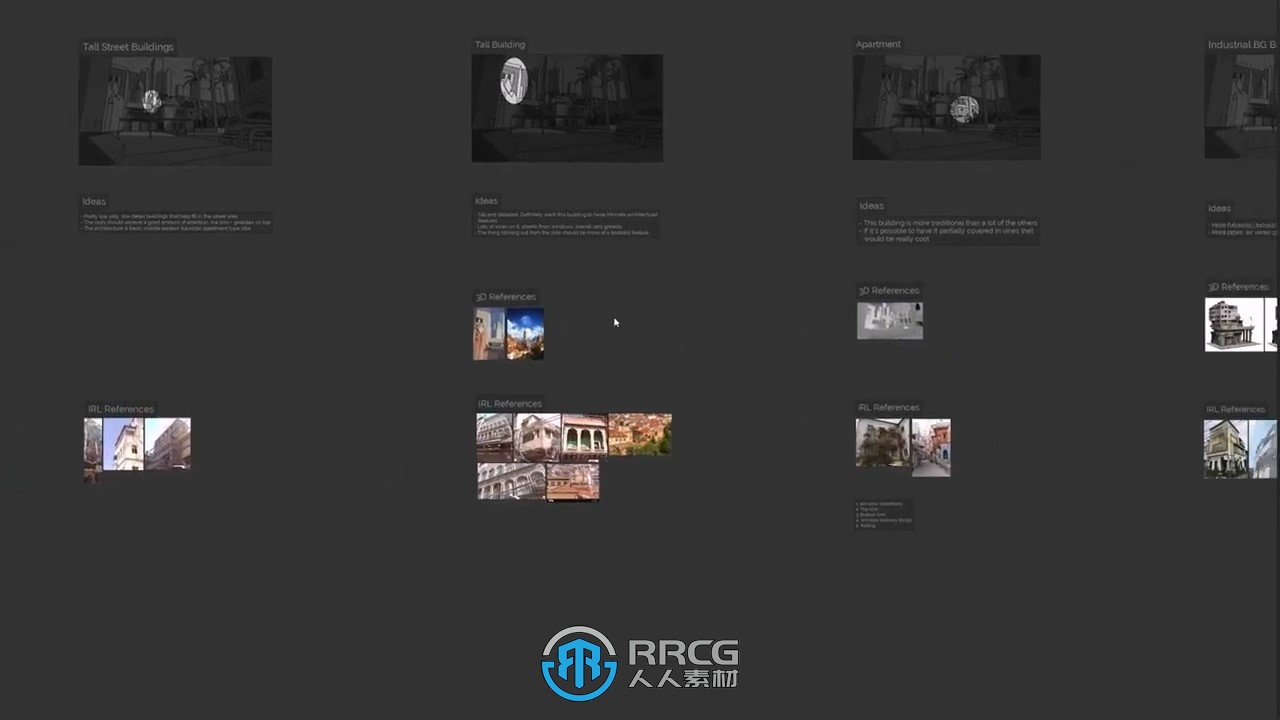Select pale building 3D reference under Tall Building
The width and height of the screenshot is (1280, 720).
click(x=489, y=334)
